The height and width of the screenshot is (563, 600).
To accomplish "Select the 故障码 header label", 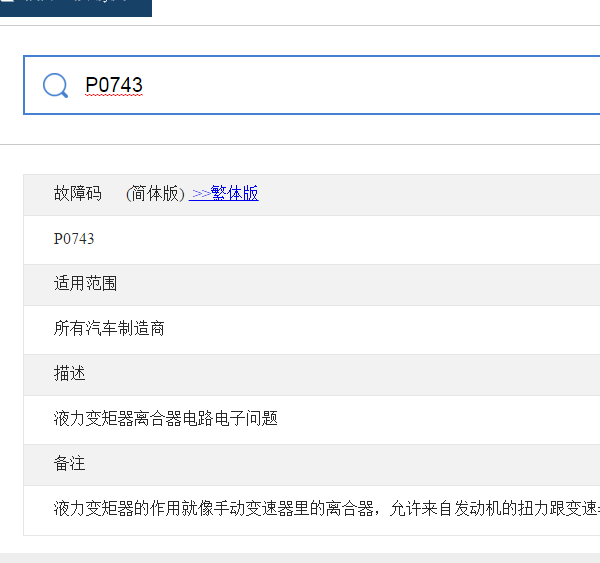I will pyautogui.click(x=78, y=193).
